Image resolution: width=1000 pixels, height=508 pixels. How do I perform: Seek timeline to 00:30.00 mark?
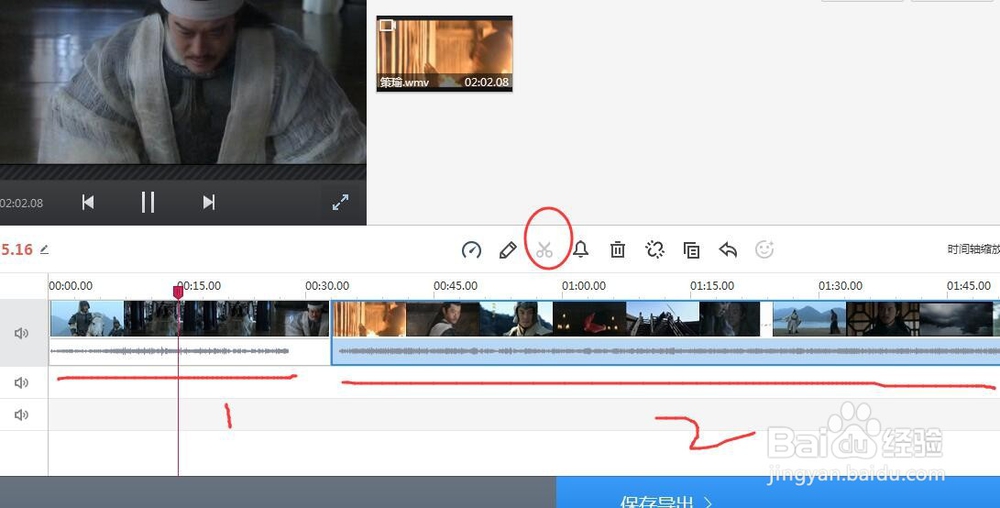coord(327,286)
